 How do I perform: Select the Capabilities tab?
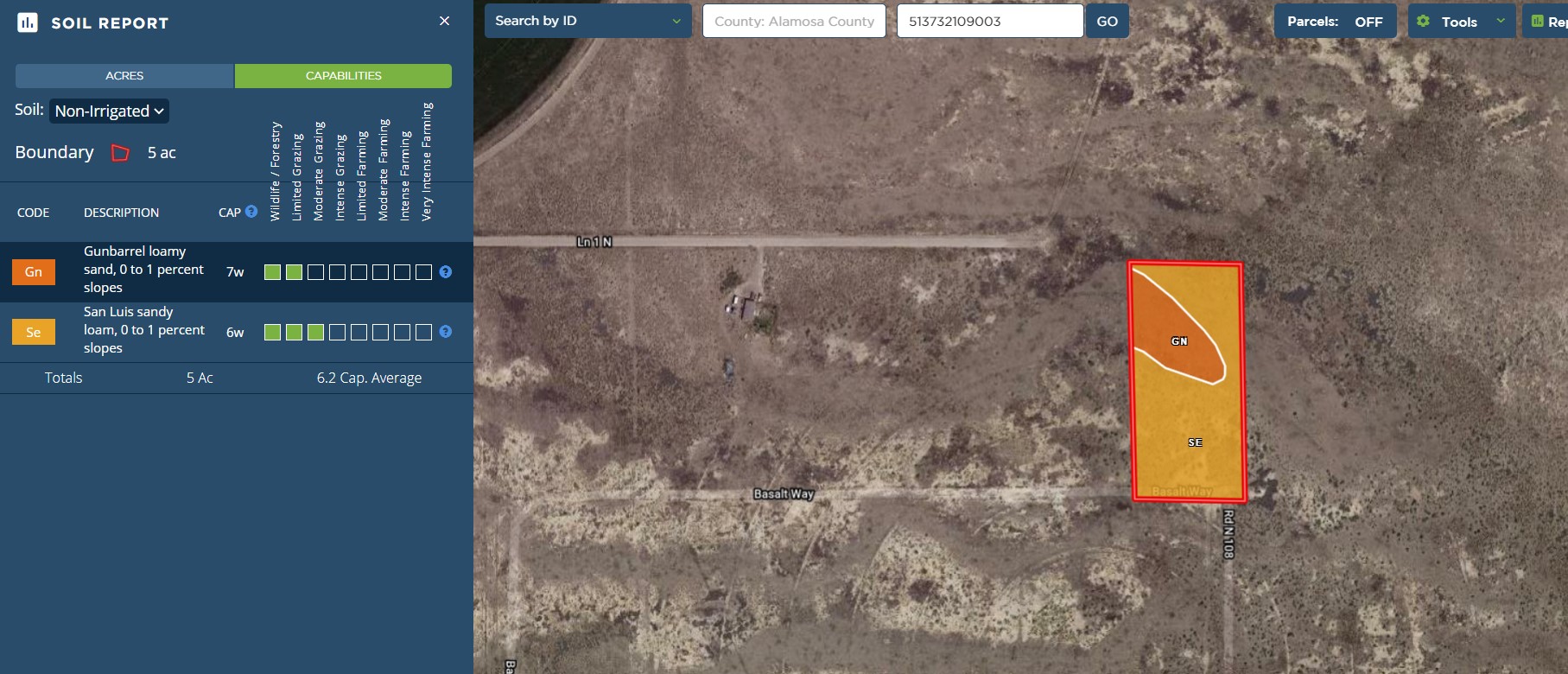coord(343,76)
